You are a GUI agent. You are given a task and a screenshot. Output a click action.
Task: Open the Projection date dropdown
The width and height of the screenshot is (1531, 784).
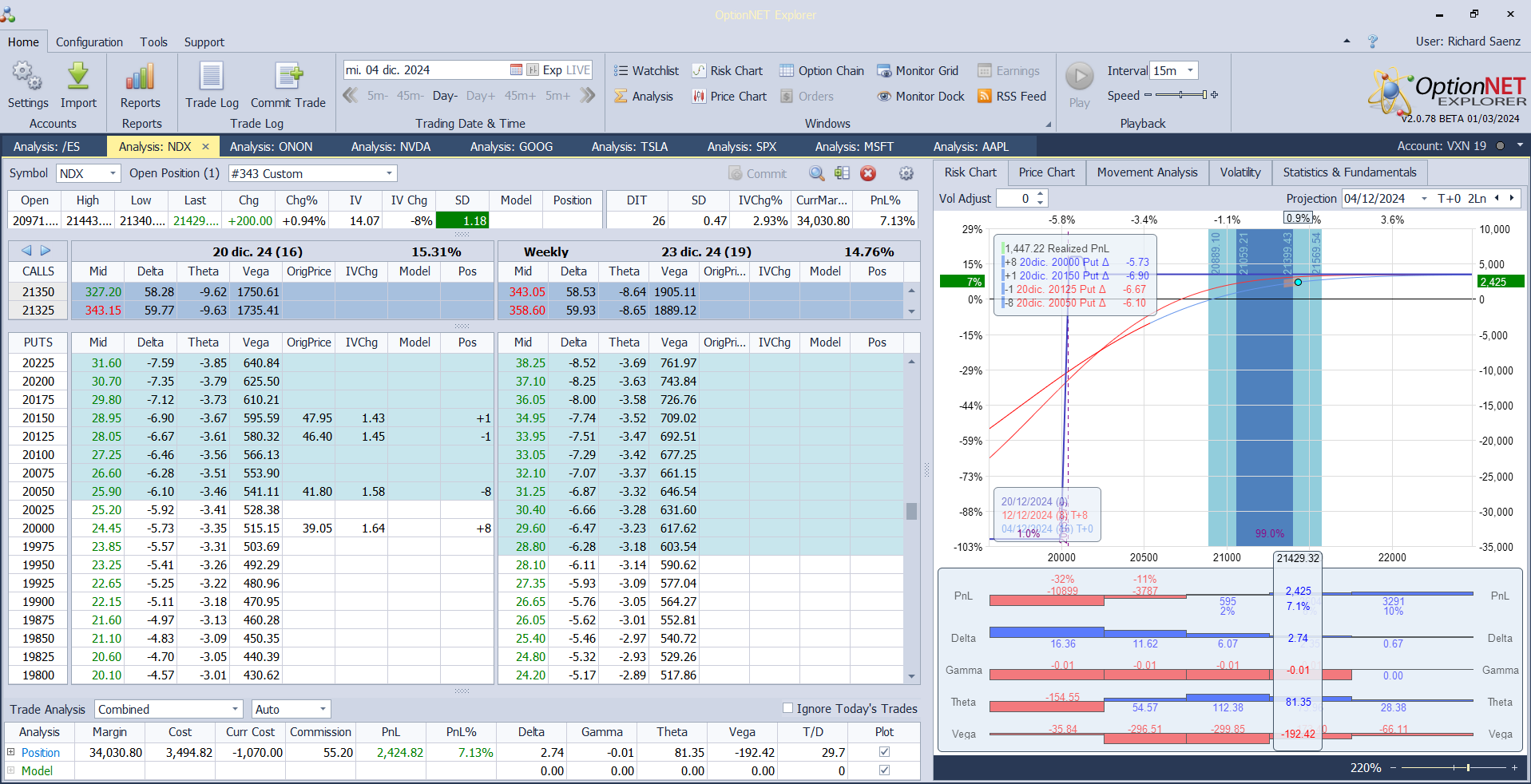tap(1424, 198)
